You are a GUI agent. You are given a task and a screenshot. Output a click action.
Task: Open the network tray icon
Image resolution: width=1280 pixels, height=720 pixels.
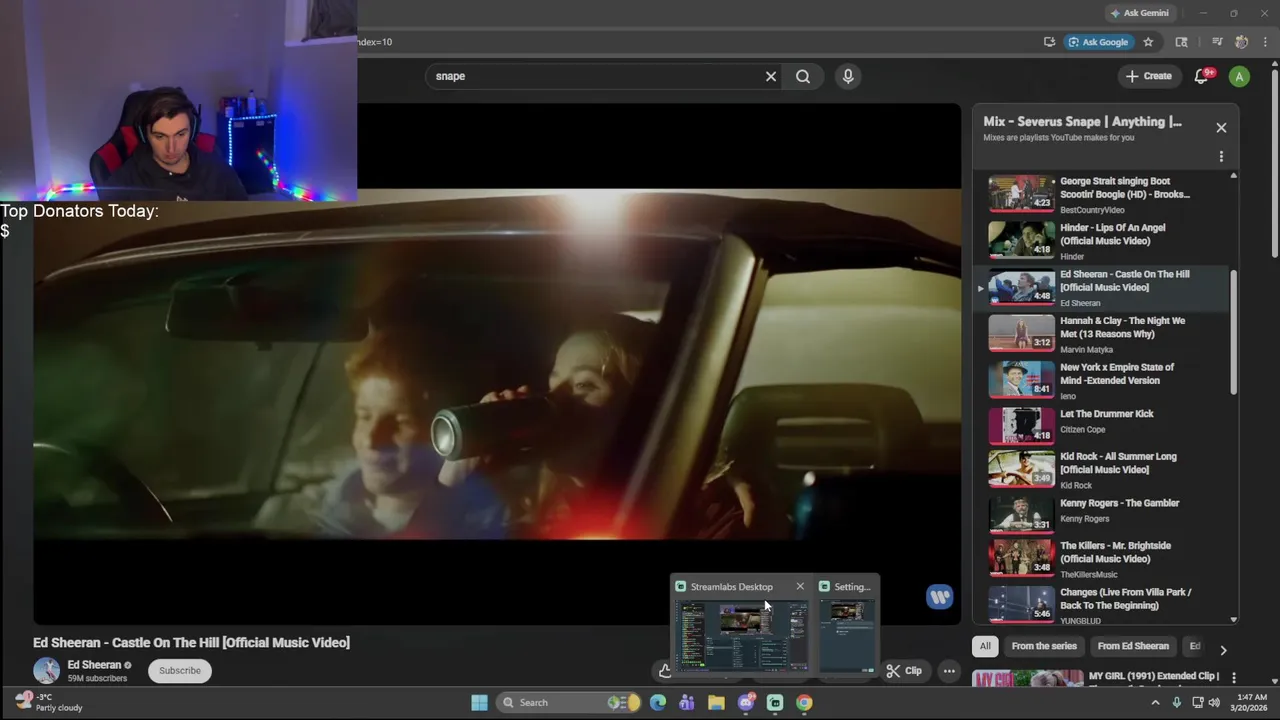point(1197,703)
